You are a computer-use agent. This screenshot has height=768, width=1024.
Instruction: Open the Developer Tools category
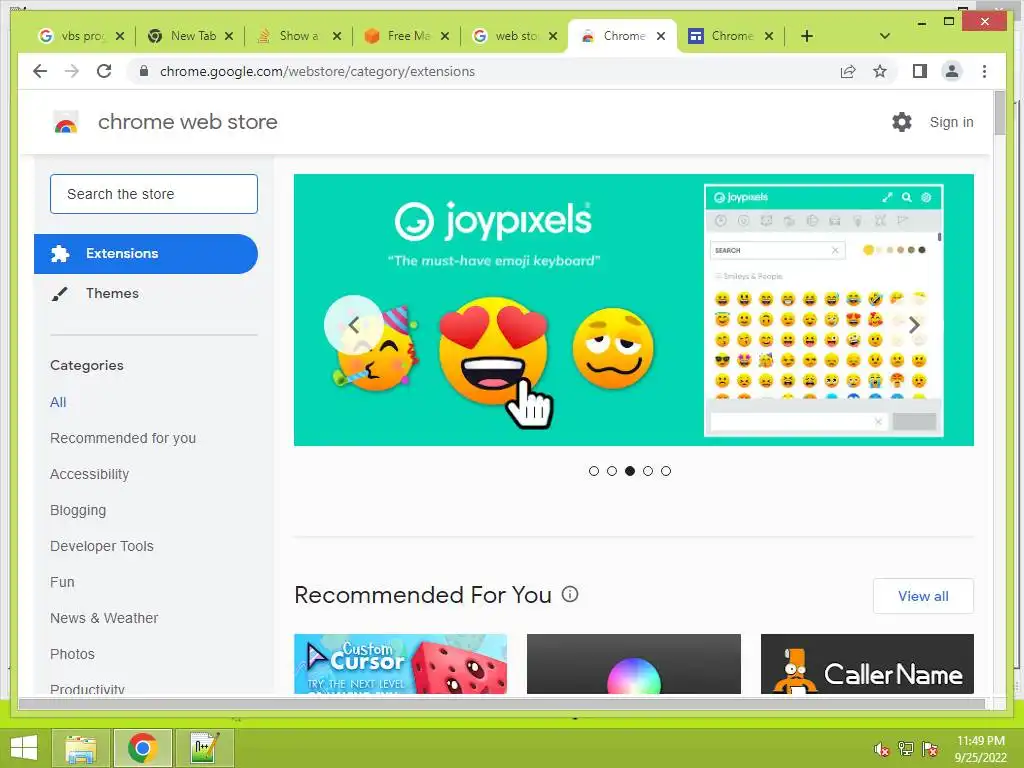click(x=102, y=546)
